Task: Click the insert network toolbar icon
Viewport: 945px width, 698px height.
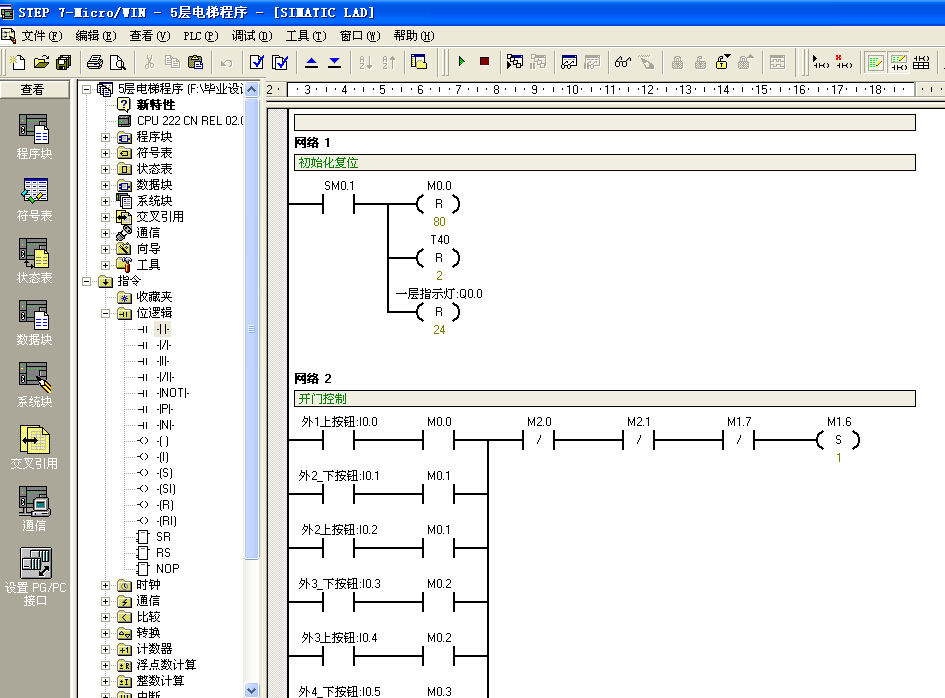Action: pyautogui.click(x=821, y=62)
